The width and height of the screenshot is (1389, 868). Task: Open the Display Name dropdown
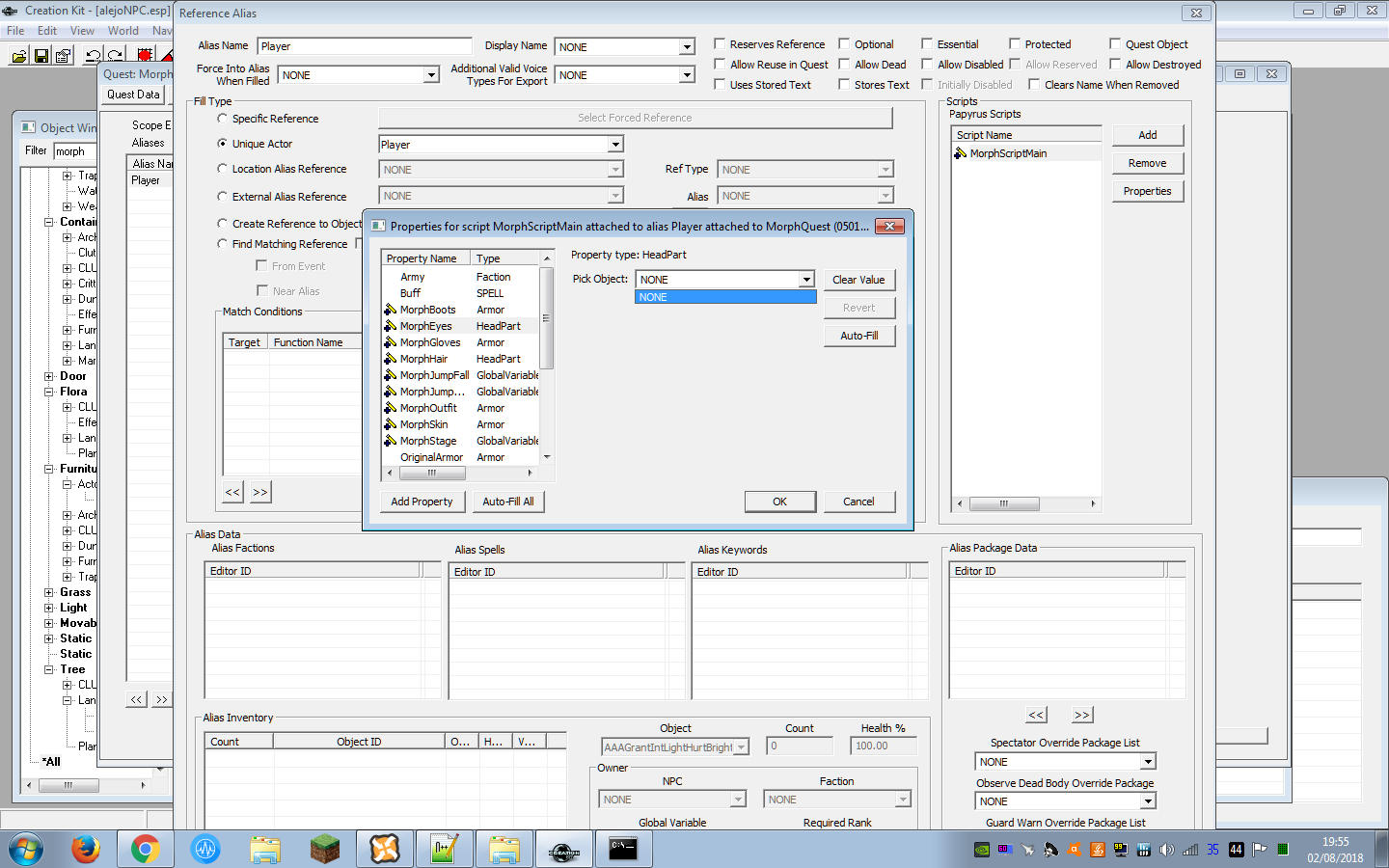[687, 47]
